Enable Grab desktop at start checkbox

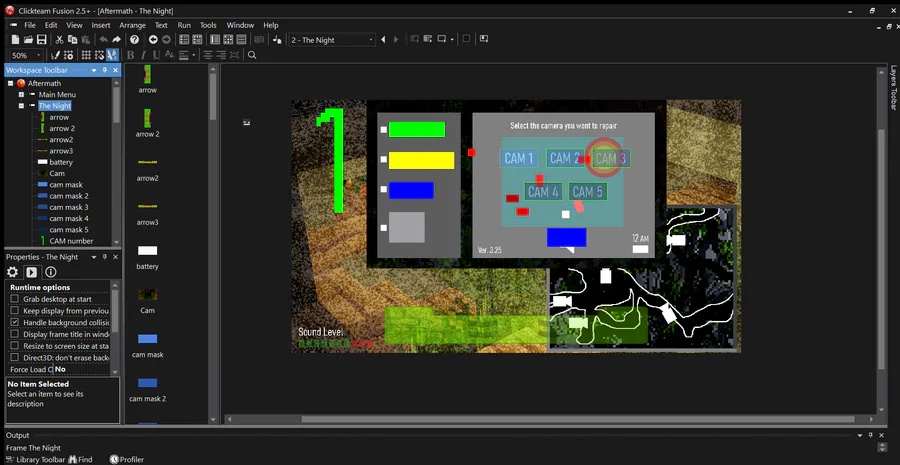14,299
